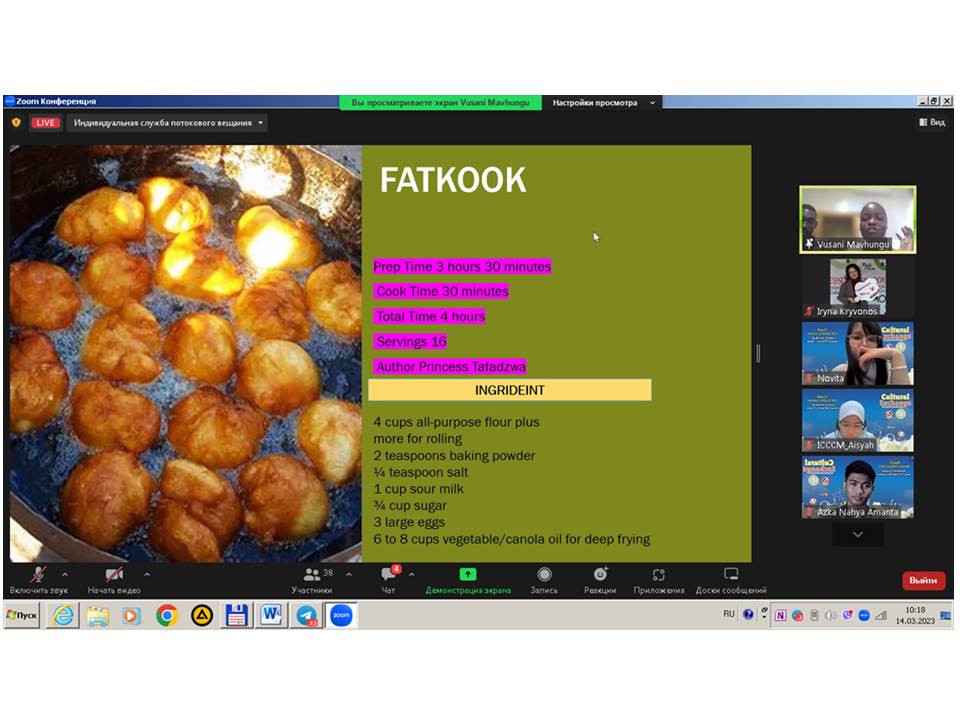Screen dimensions: 960x720
Task: Open Microsoft Word from taskbar
Action: [x=271, y=615]
